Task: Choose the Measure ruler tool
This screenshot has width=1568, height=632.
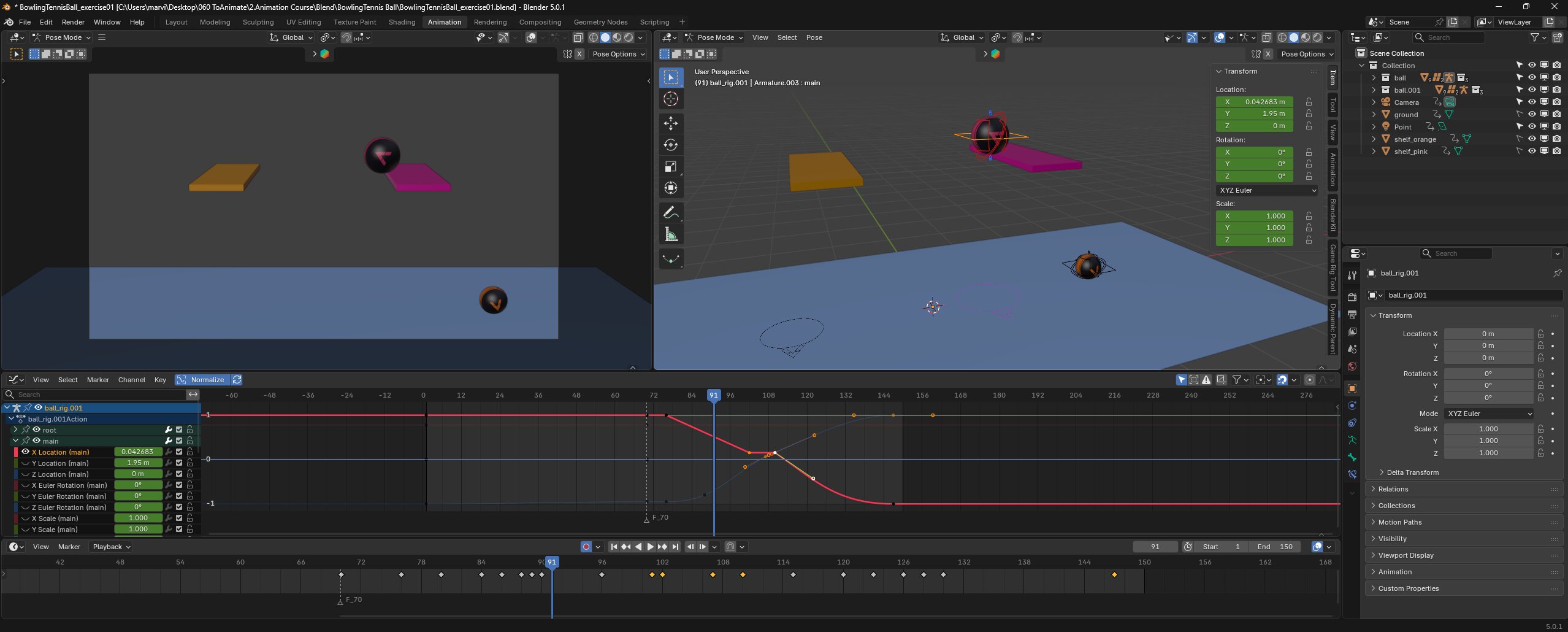Action: click(x=671, y=234)
